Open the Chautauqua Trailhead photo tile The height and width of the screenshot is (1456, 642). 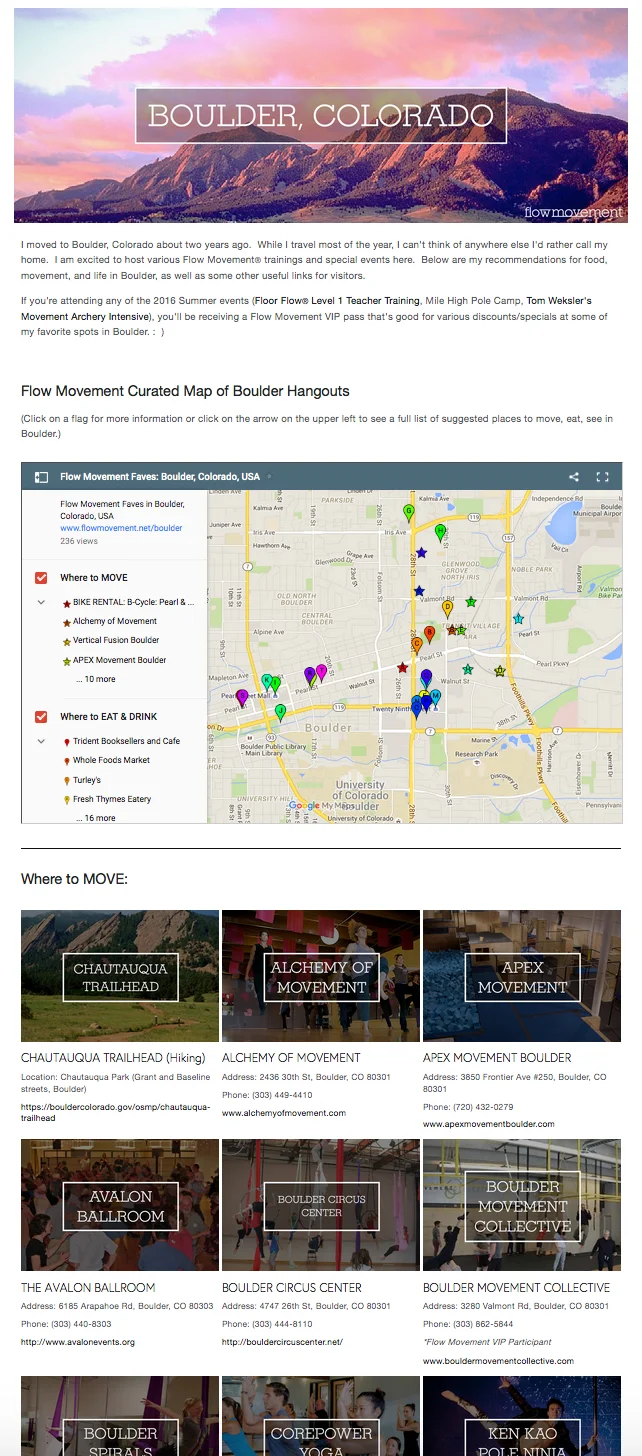[120, 976]
